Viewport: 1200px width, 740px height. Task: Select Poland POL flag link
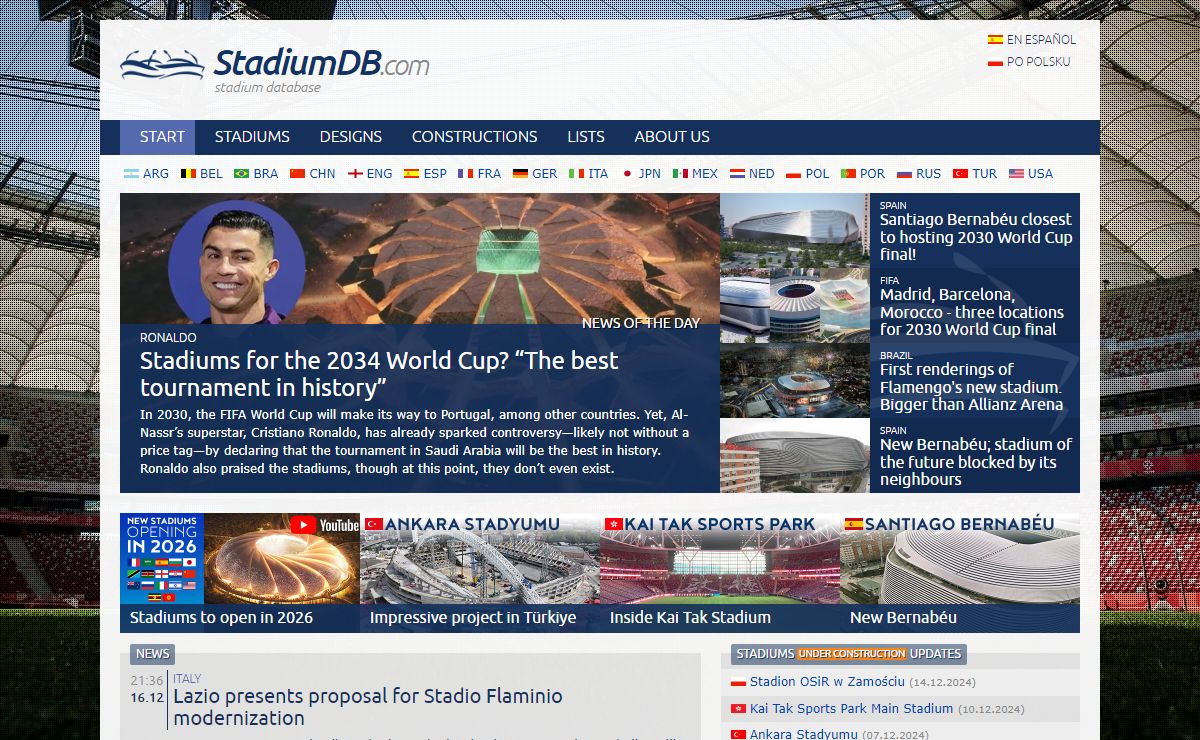[x=808, y=174]
